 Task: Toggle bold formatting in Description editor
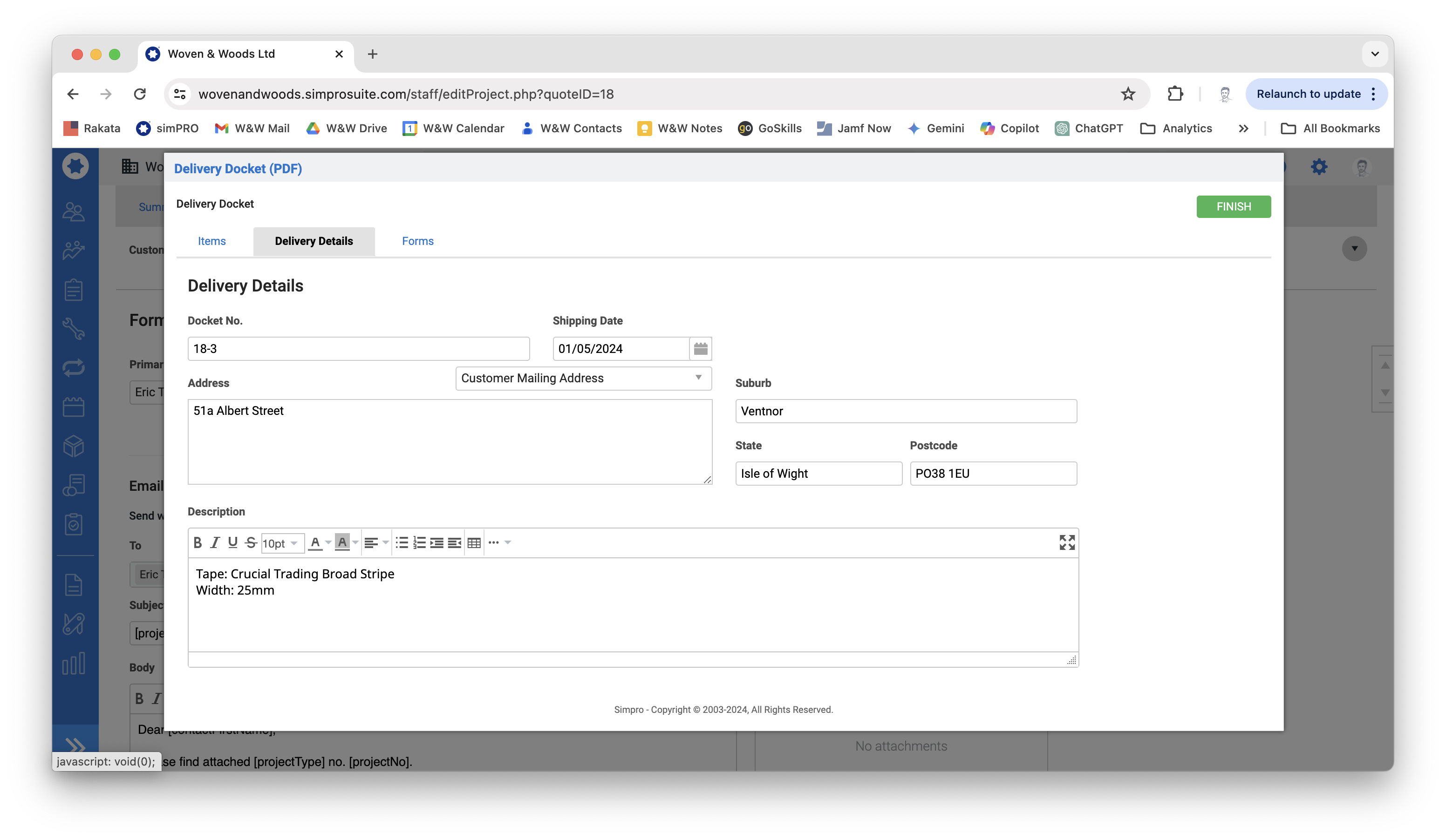tap(198, 542)
